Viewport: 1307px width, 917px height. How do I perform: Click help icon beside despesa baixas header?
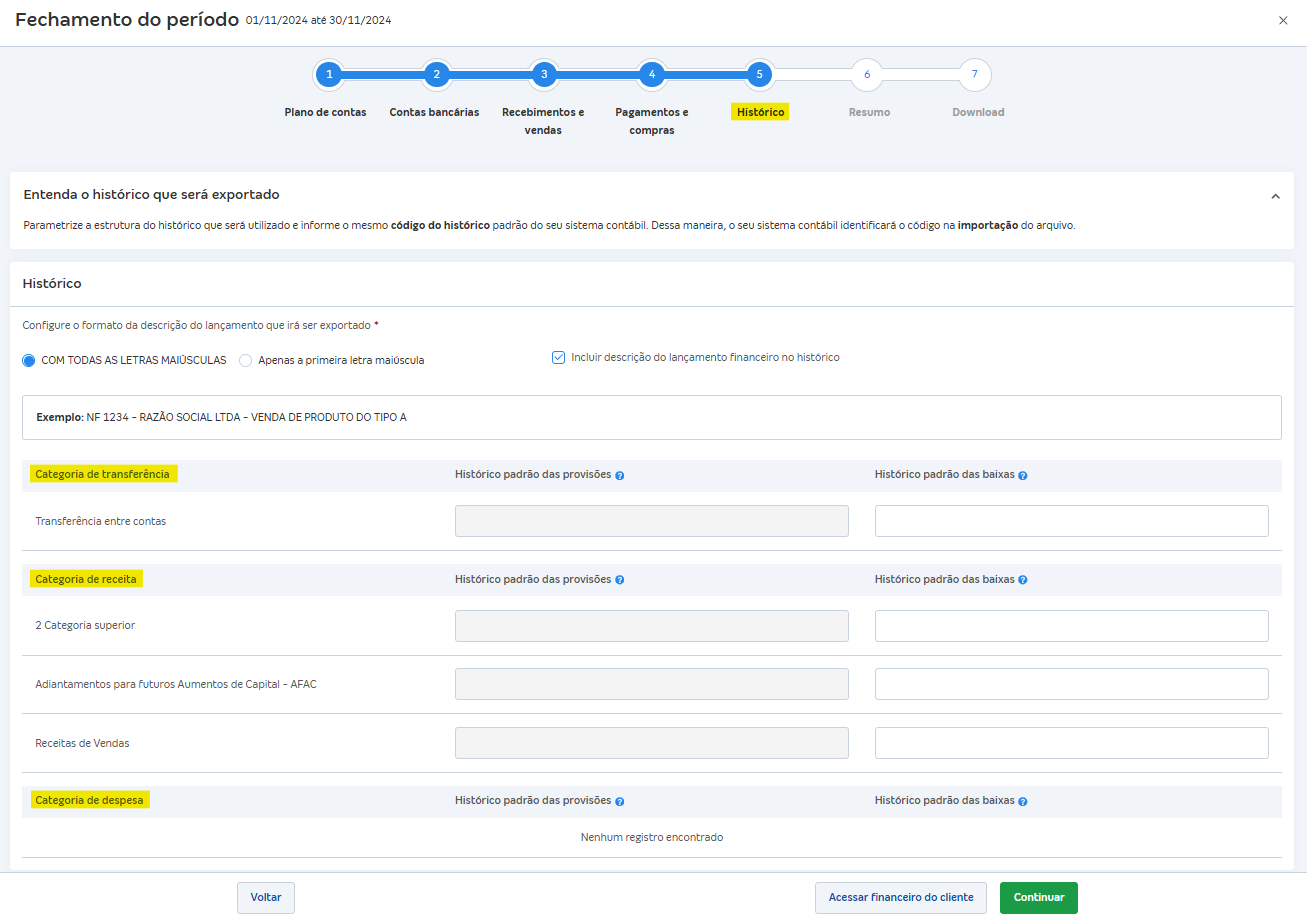[x=1023, y=801]
